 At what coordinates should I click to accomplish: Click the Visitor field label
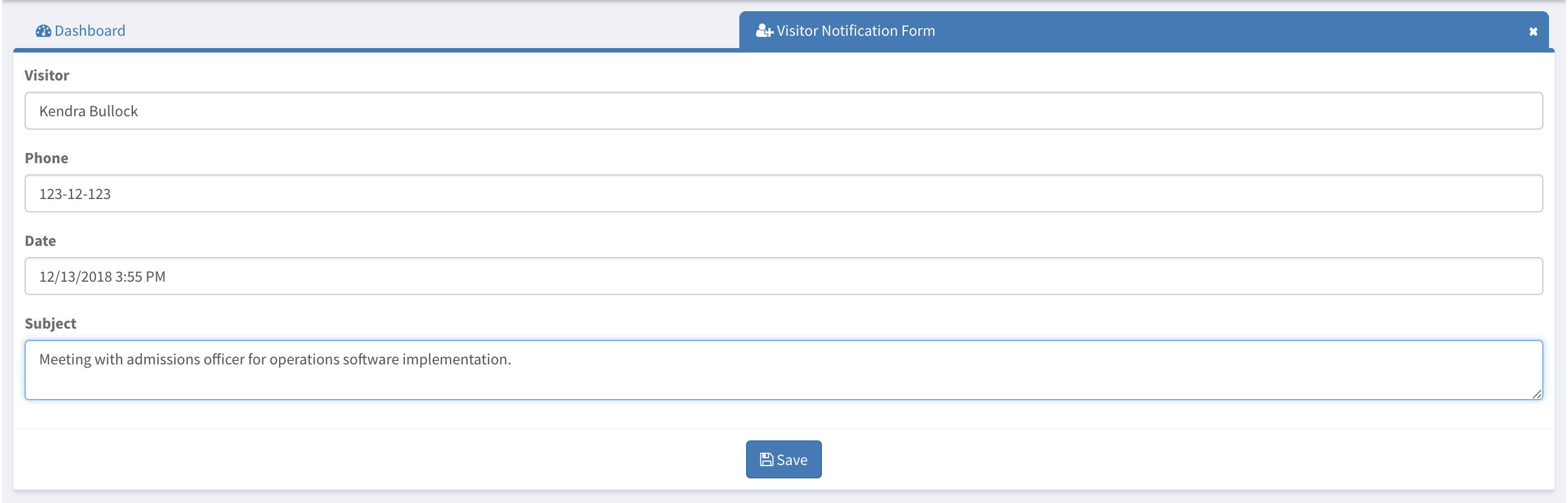click(47, 75)
